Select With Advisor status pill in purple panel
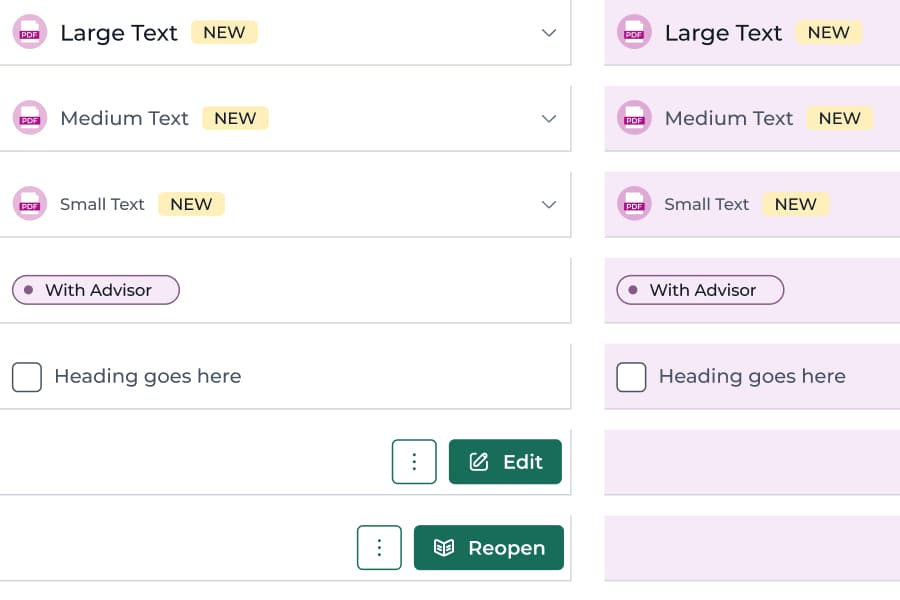Screen dimensions: 900x600 [x=700, y=290]
